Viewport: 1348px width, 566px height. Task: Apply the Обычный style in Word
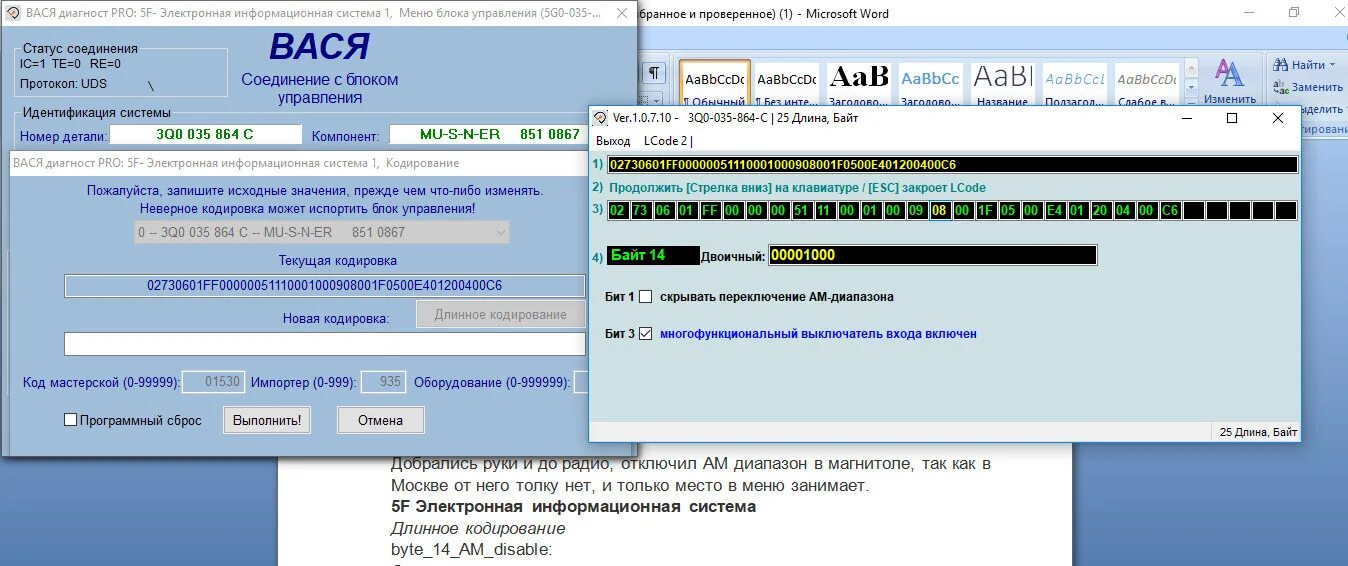(x=714, y=84)
